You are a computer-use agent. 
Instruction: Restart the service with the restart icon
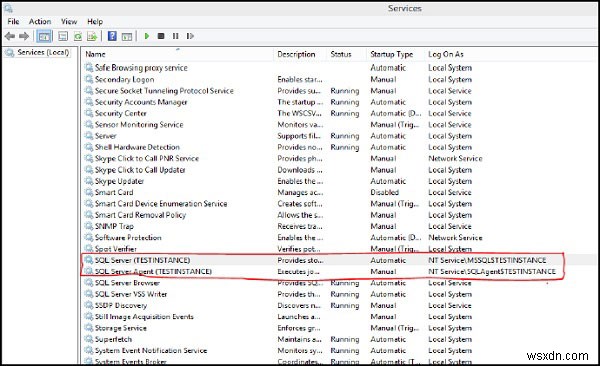pyautogui.click(x=190, y=36)
